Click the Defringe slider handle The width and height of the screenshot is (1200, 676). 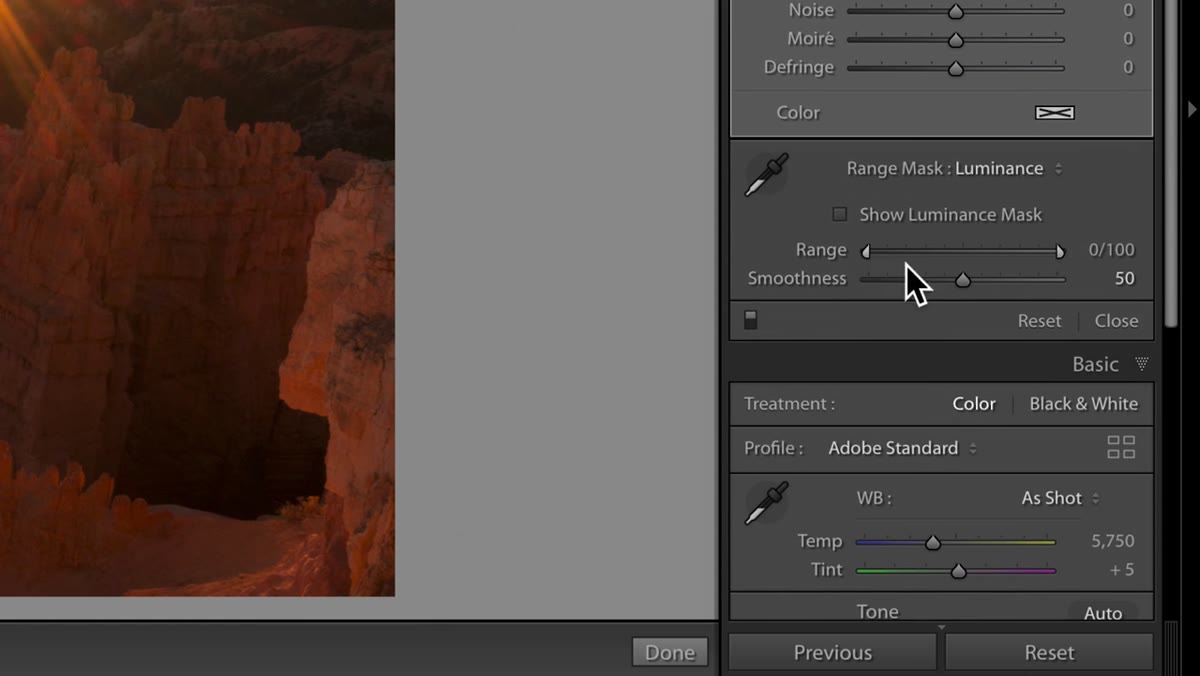[956, 68]
